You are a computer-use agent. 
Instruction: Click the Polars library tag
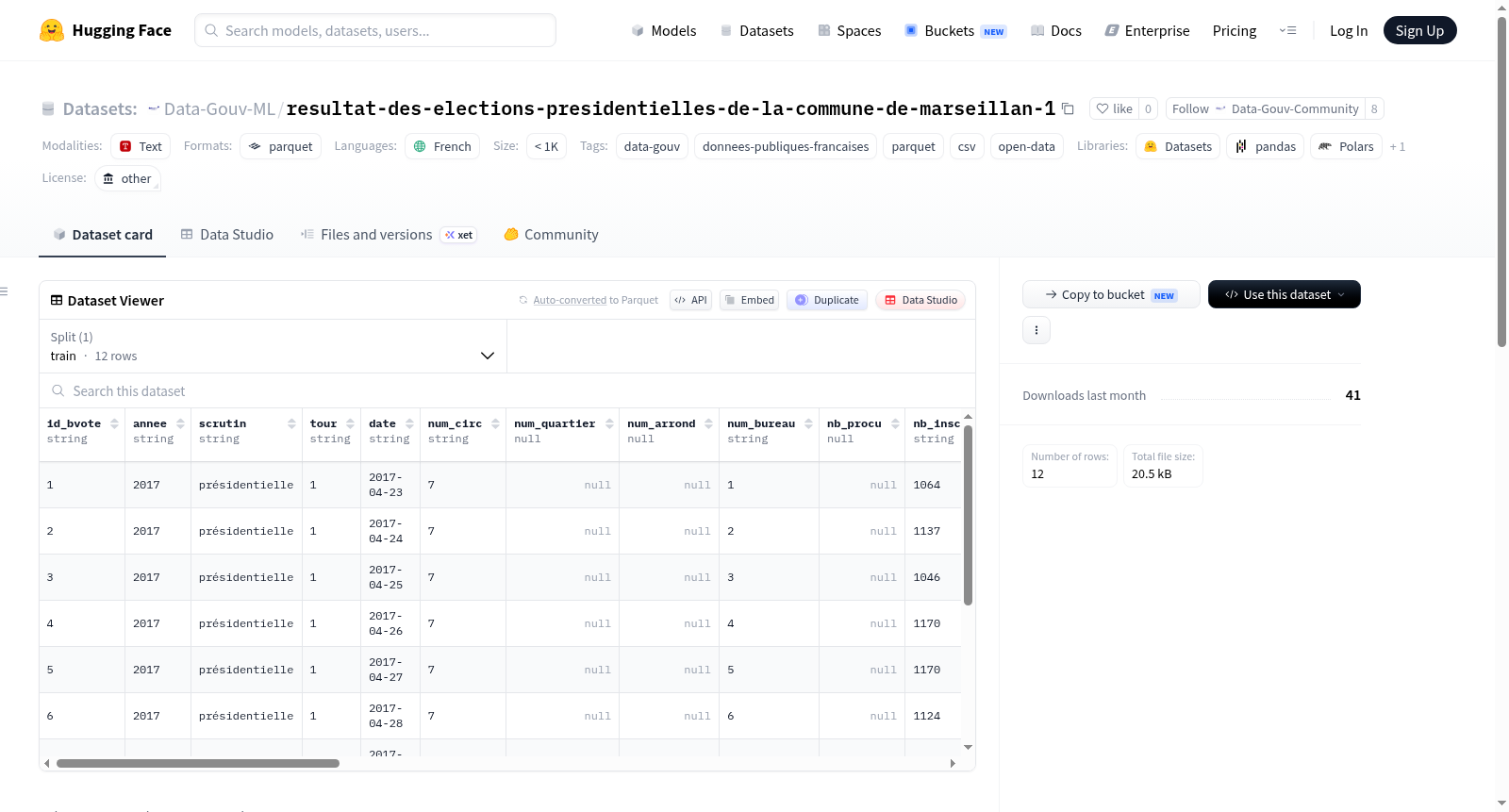point(1346,146)
